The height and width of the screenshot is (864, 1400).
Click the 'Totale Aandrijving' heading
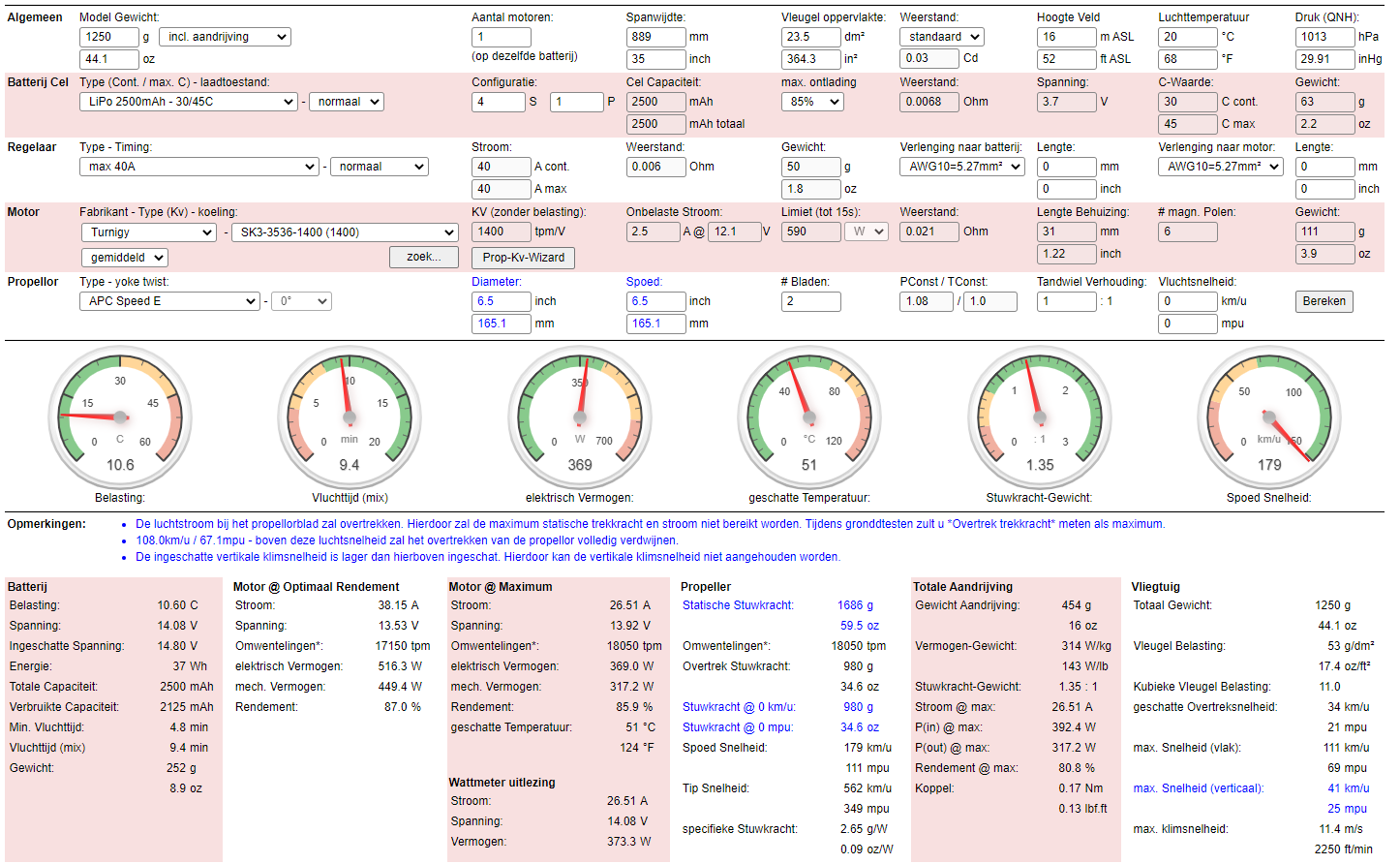(962, 587)
